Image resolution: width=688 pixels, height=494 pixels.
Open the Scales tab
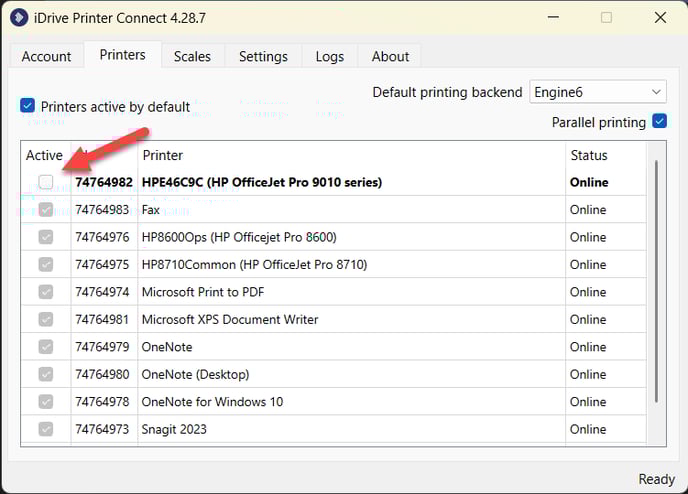coord(191,56)
